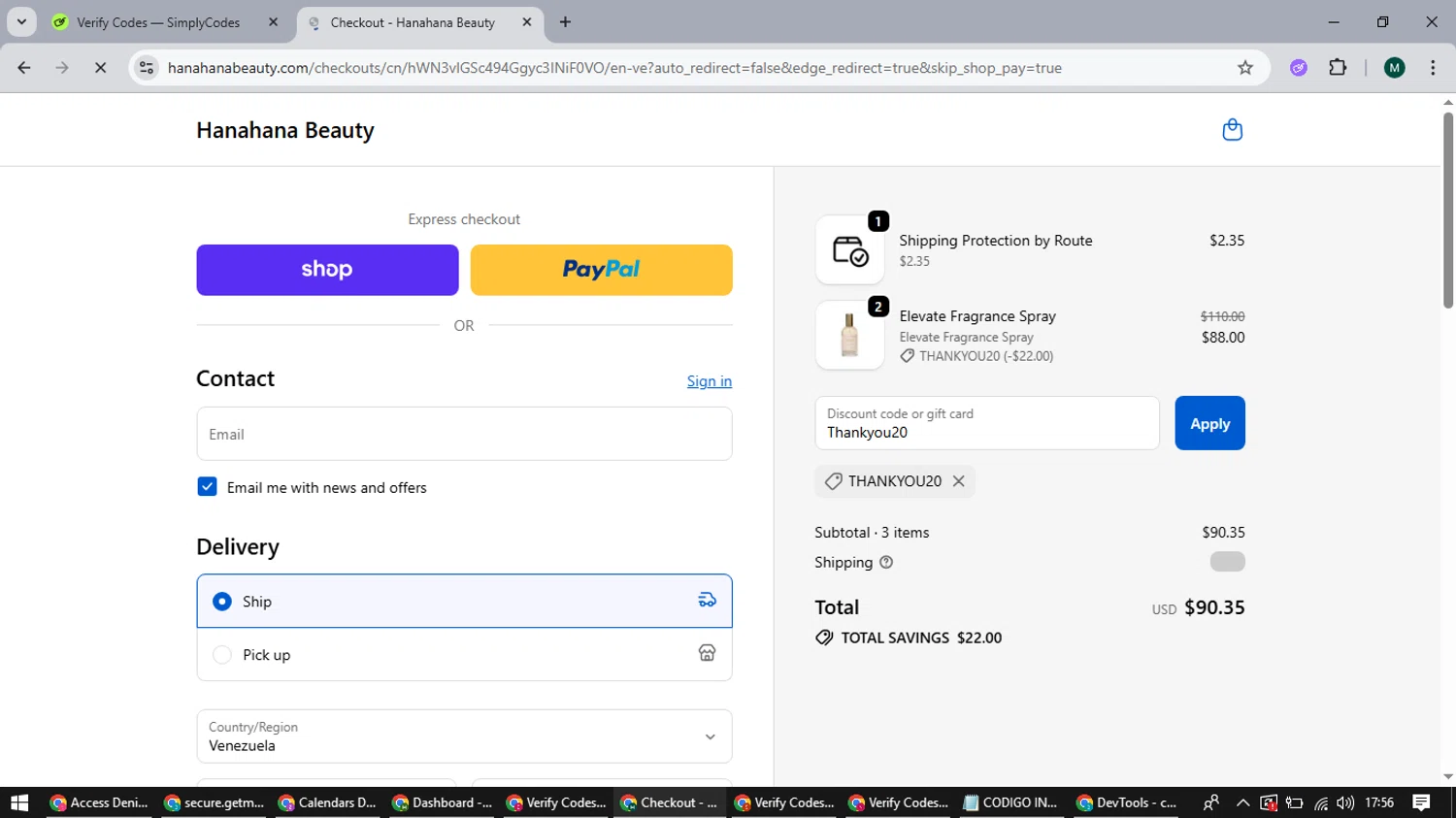Viewport: 1456px width, 818px height.
Task: Click the Shipping help question mark icon
Action: pyautogui.click(x=886, y=562)
